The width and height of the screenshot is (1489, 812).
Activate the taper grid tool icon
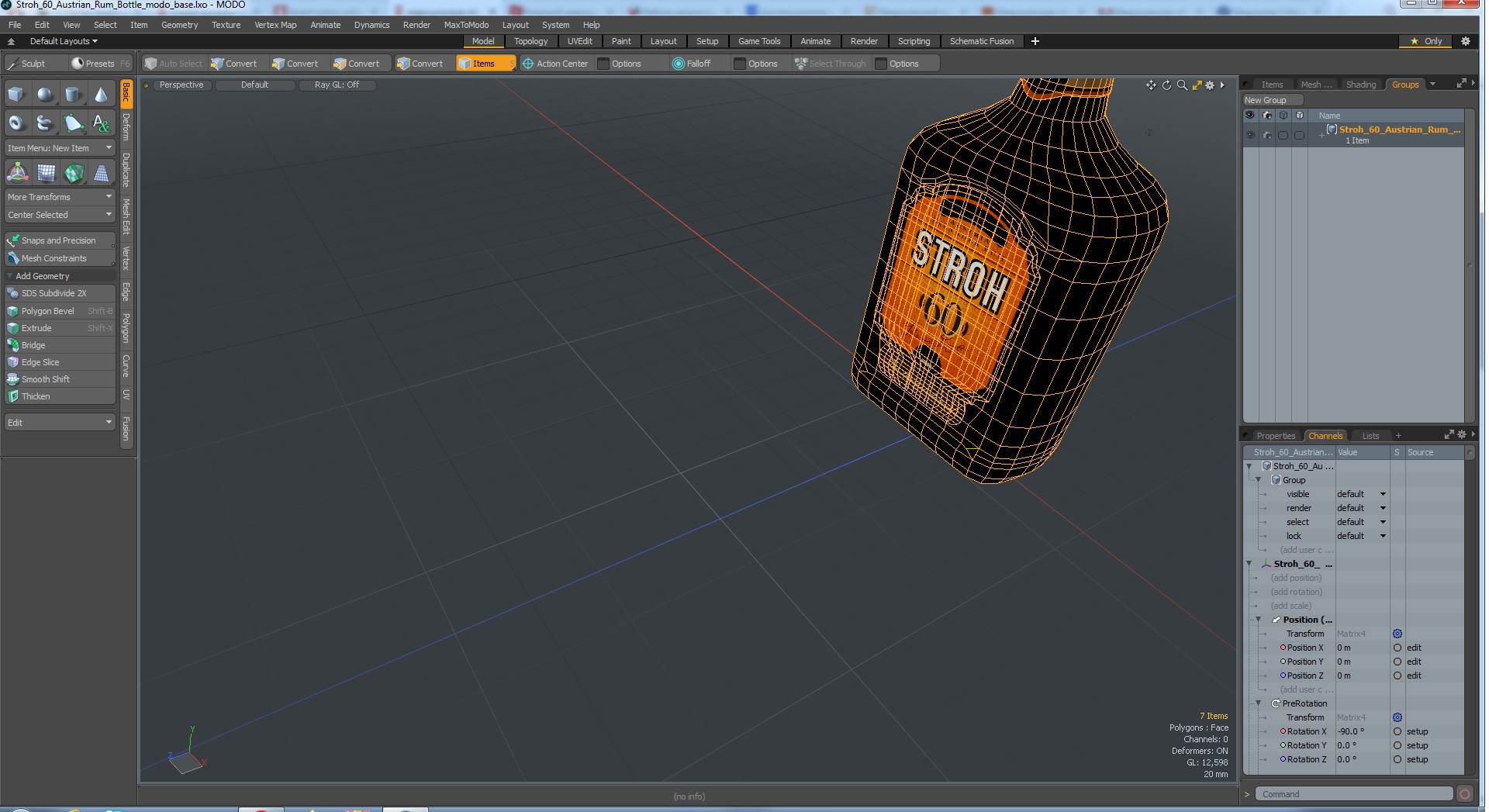point(102,173)
